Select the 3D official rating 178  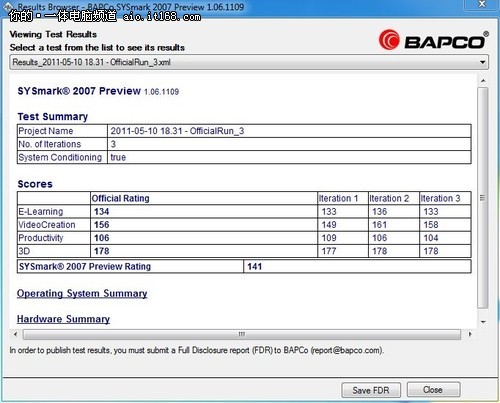click(x=102, y=251)
